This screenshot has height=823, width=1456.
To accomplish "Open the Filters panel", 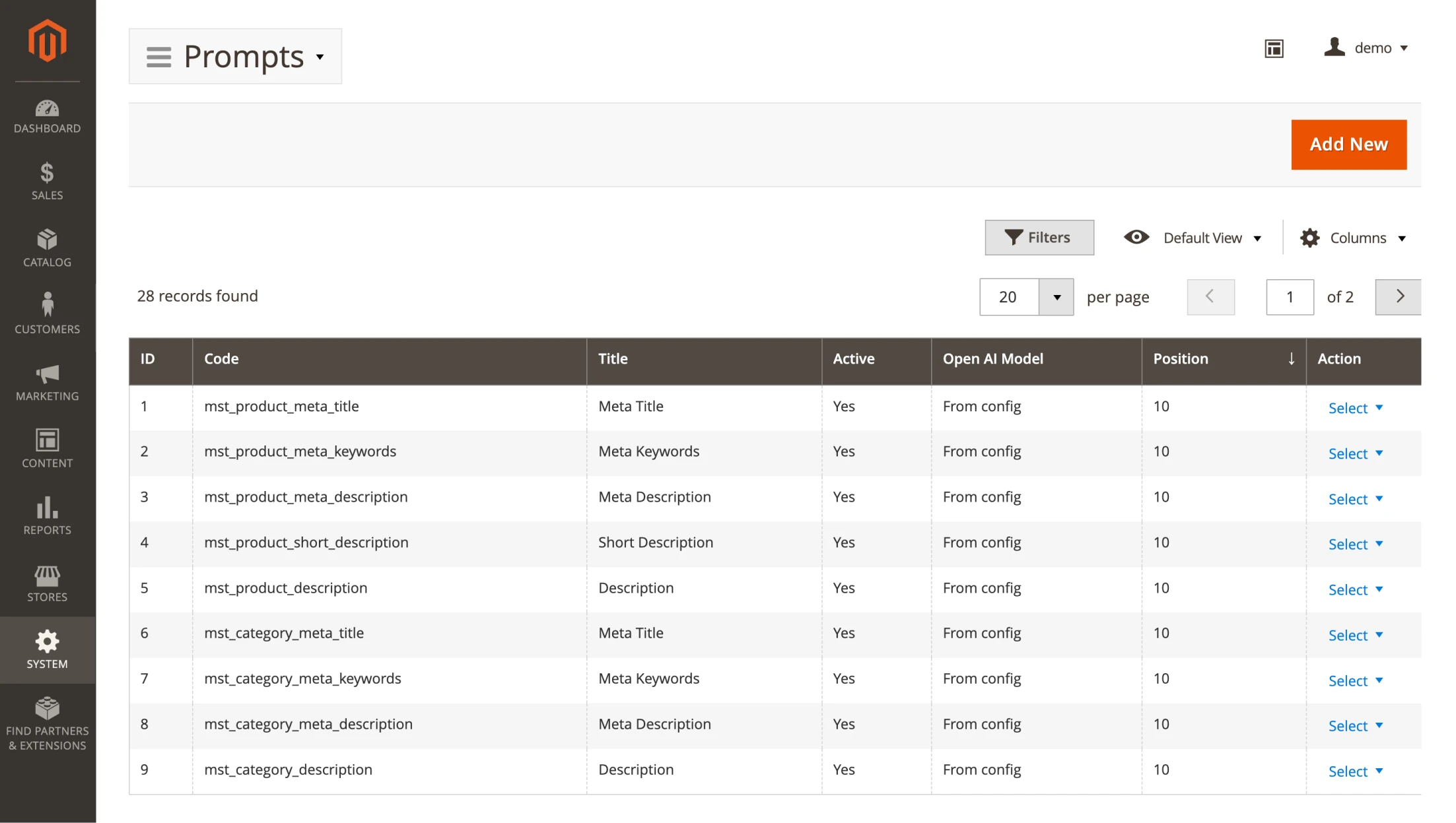I will (1039, 237).
